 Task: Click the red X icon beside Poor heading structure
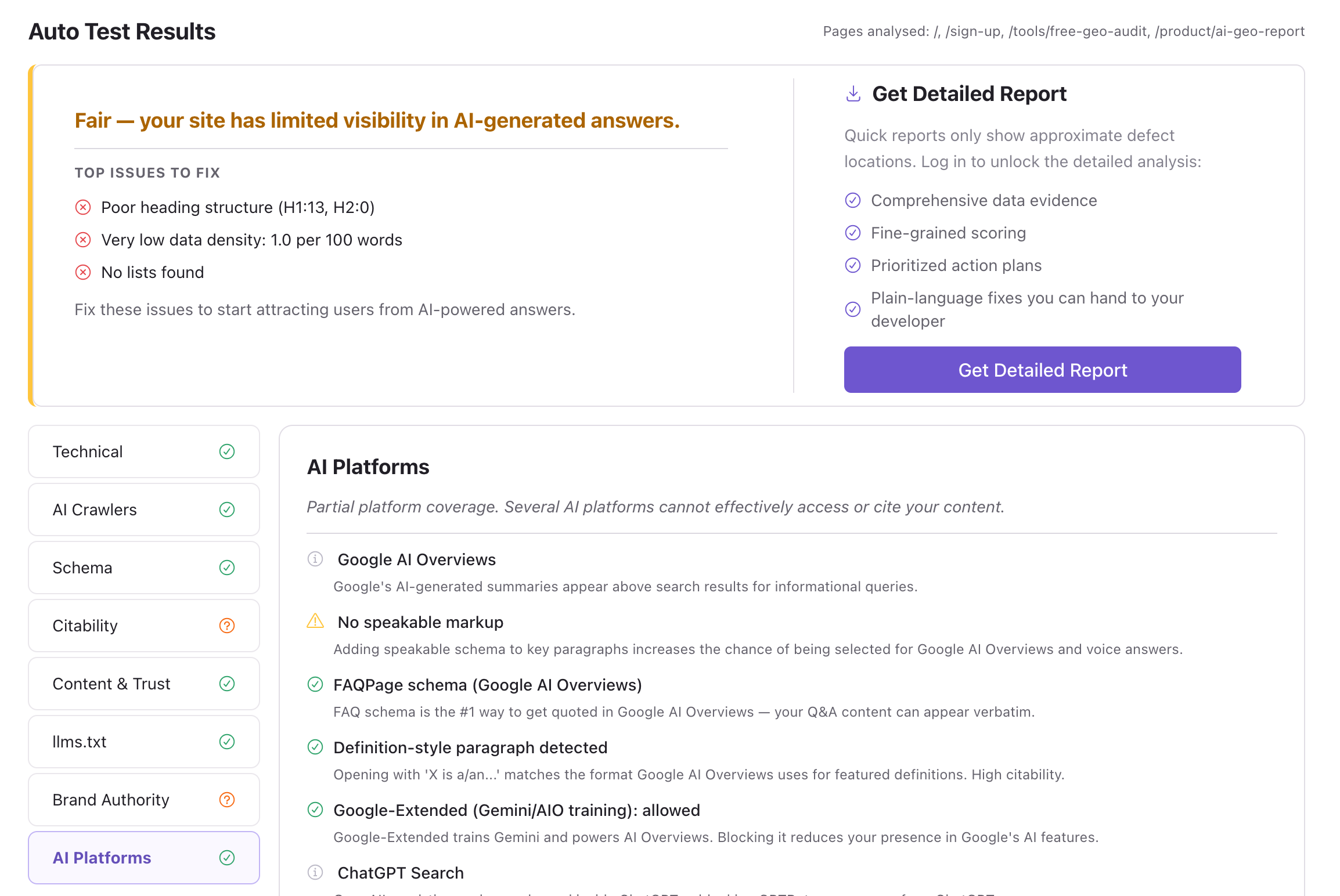(x=83, y=207)
